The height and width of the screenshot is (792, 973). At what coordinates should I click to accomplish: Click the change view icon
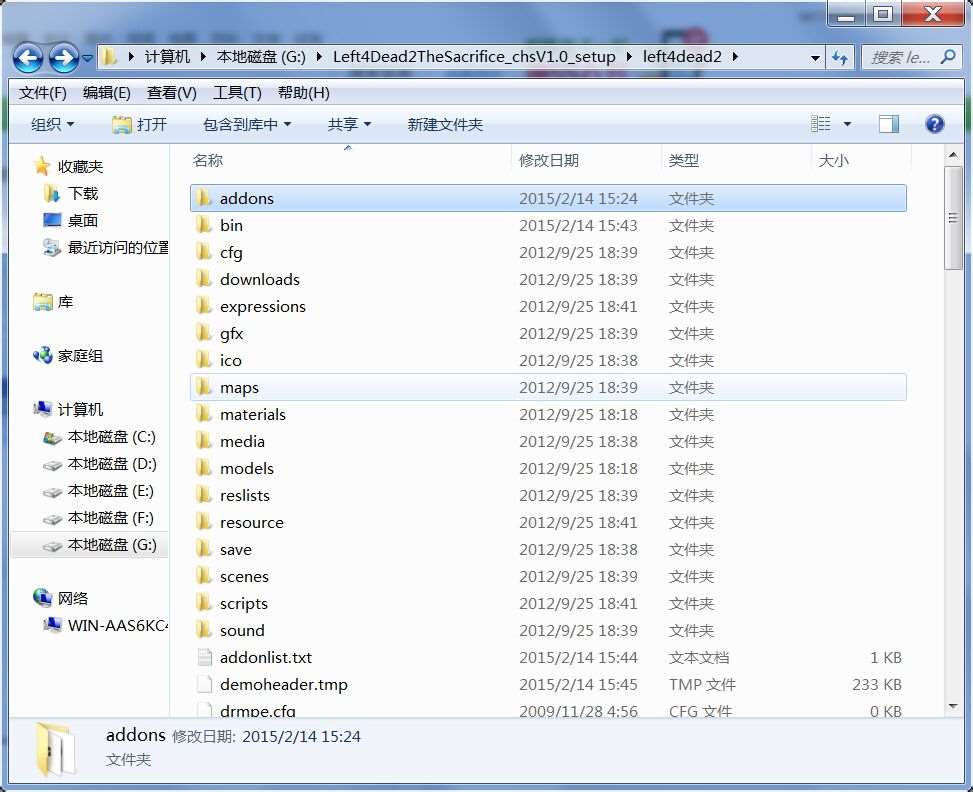[820, 124]
